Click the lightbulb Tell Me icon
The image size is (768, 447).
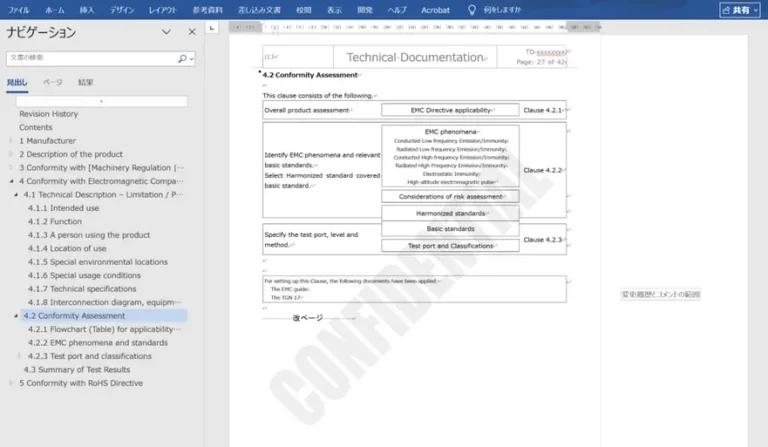click(x=471, y=10)
